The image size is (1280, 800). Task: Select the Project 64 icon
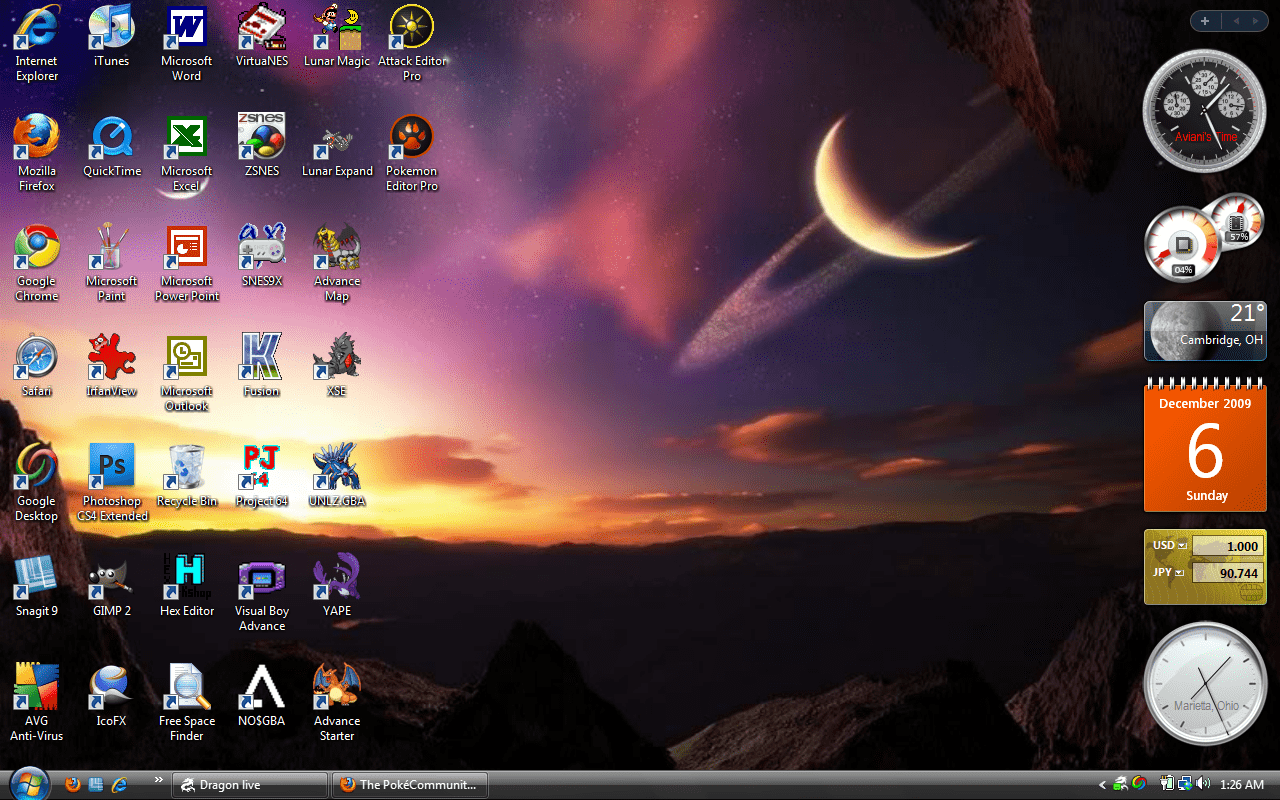coord(262,476)
